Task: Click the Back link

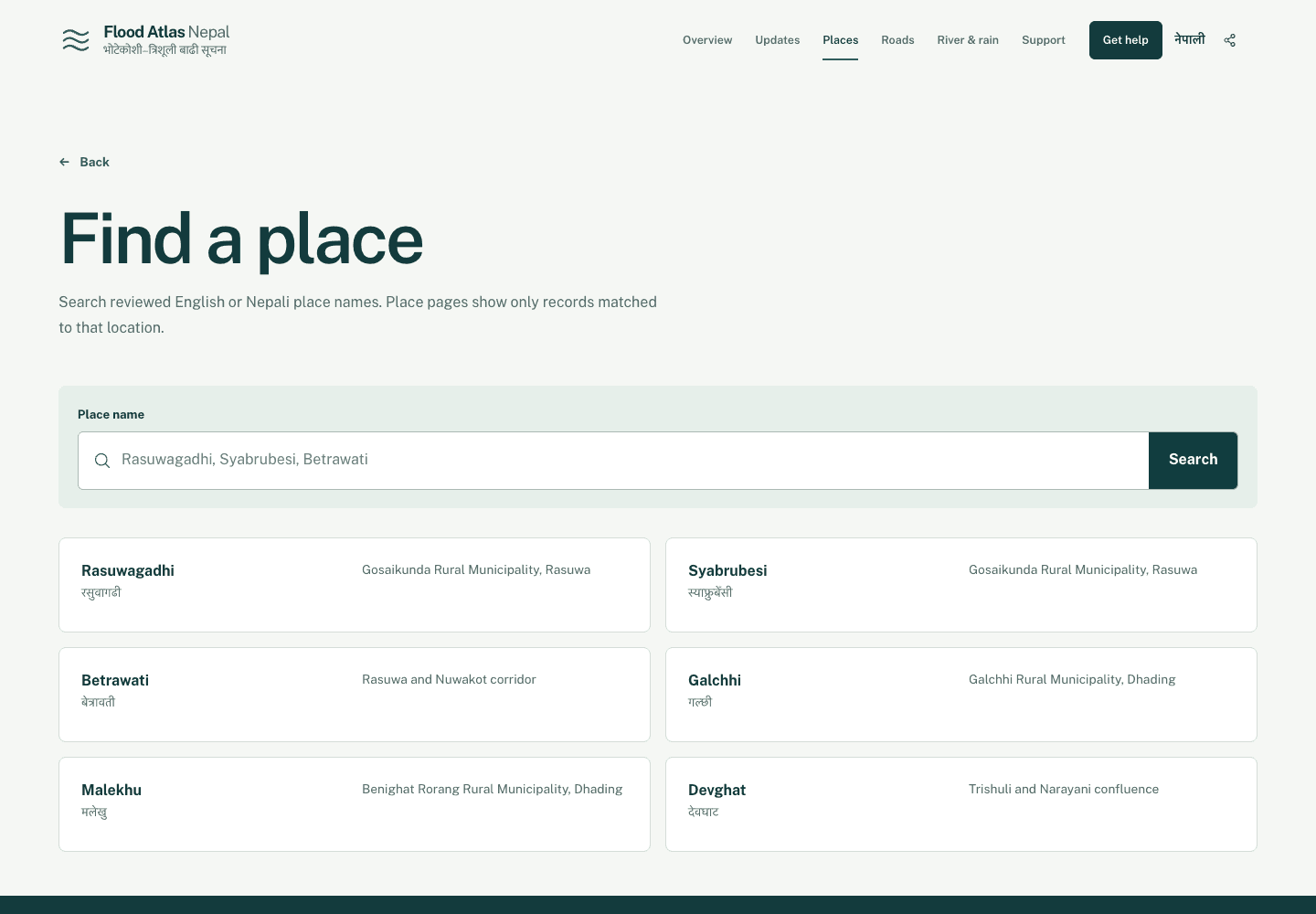Action: click(x=84, y=162)
